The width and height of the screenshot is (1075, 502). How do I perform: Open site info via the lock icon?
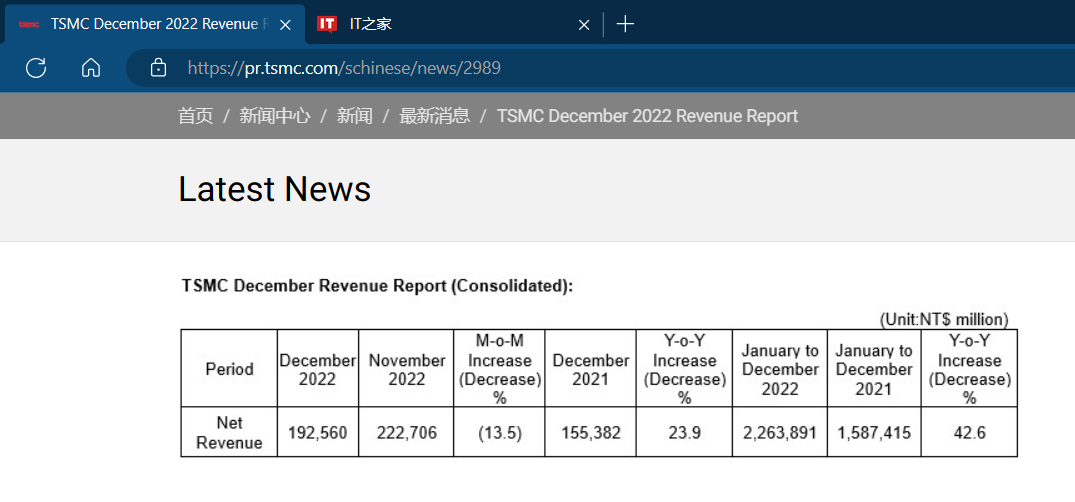[157, 68]
